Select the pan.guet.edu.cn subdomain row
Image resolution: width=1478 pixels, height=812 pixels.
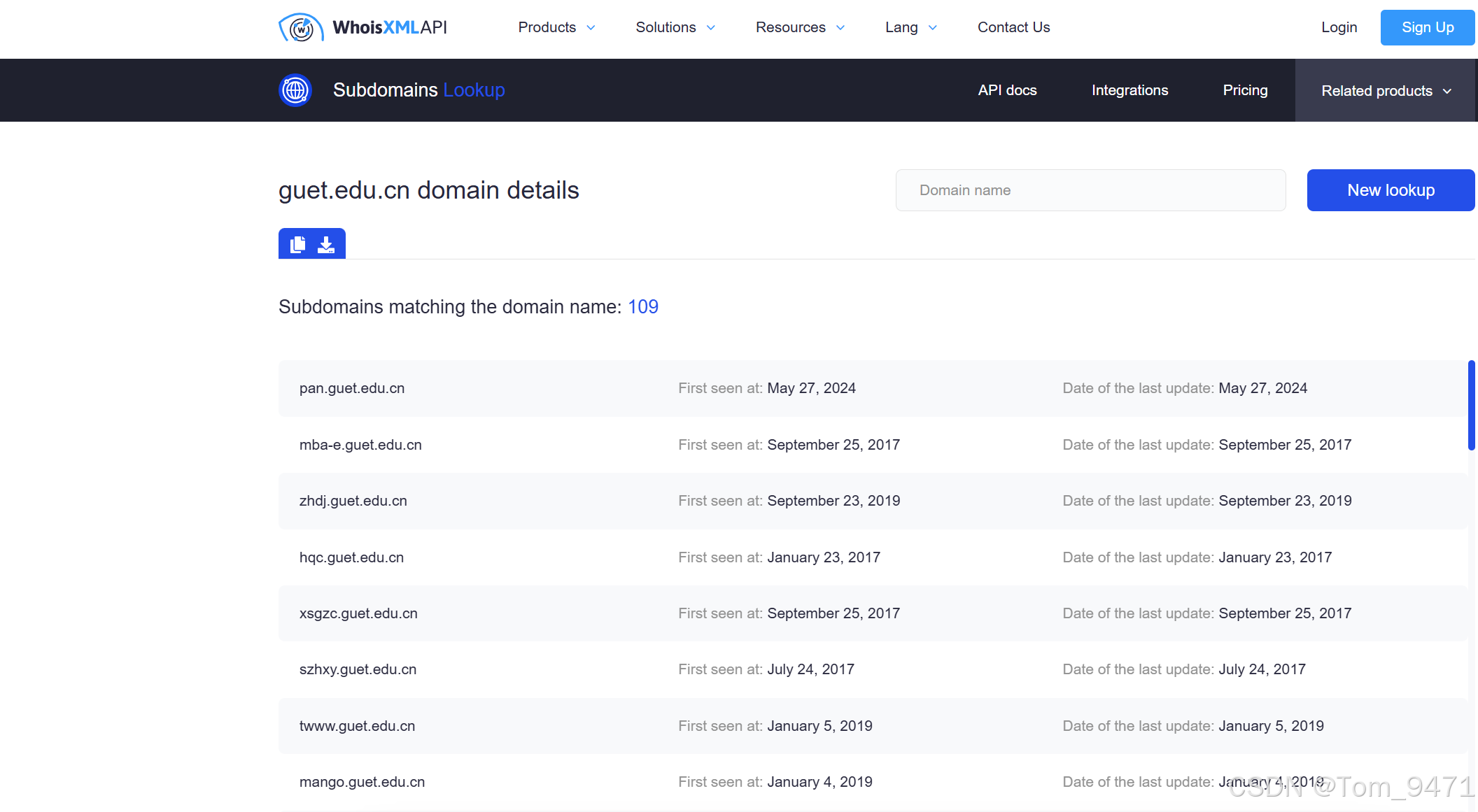[352, 388]
